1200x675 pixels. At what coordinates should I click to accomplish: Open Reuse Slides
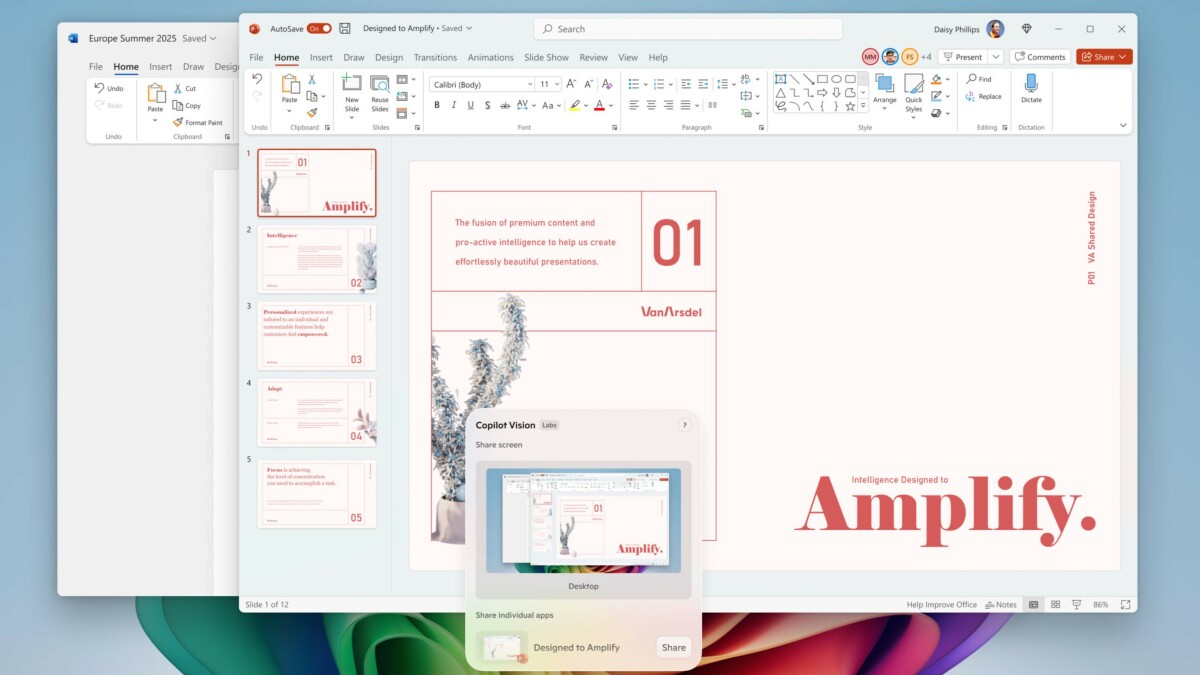[x=380, y=87]
